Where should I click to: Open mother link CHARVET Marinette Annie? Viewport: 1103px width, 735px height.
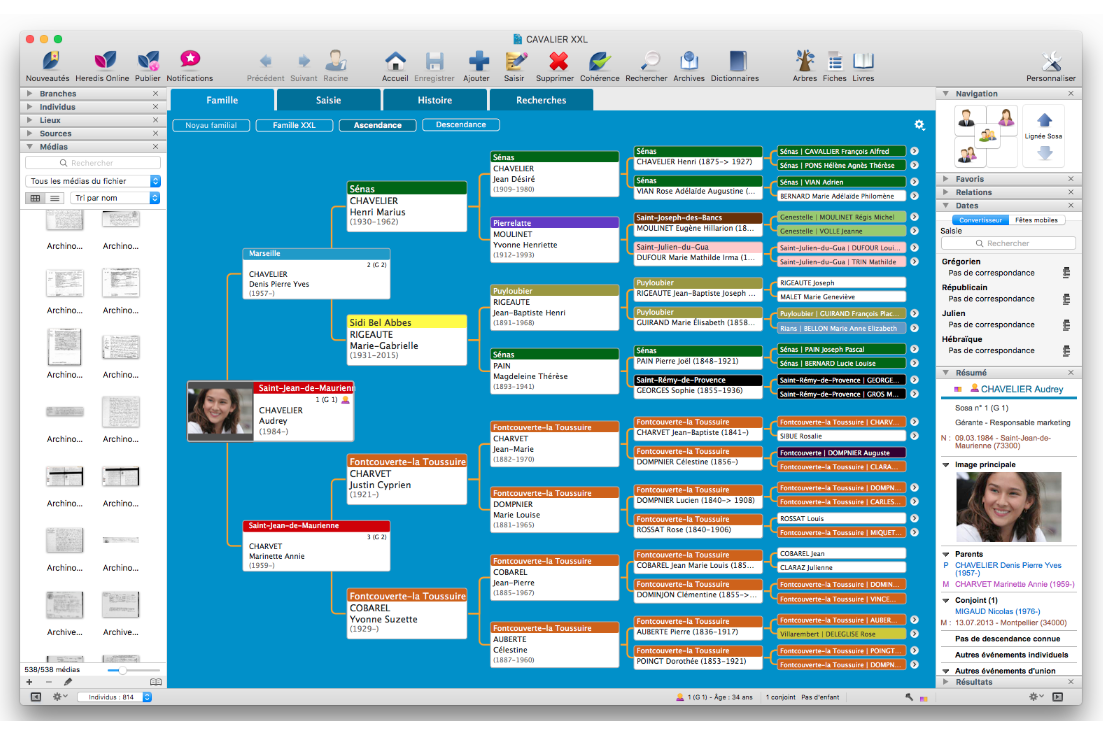coord(1014,584)
